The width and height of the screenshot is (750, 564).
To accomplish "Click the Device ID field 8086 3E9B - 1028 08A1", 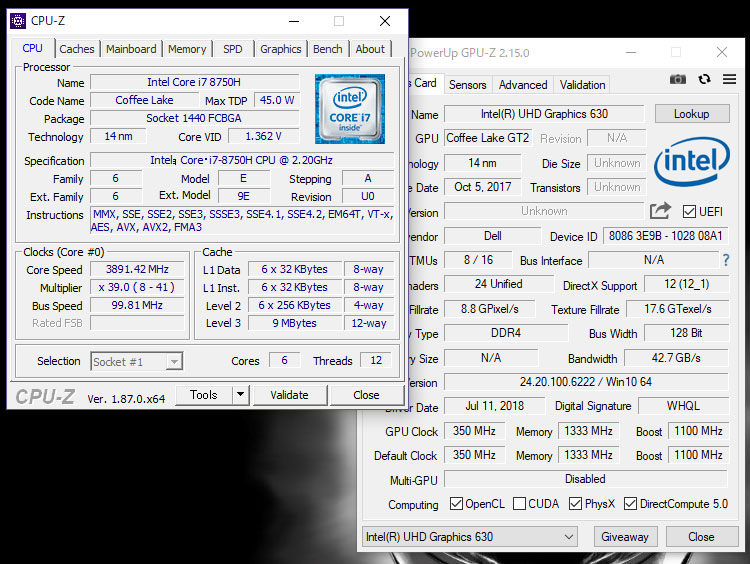I will click(x=665, y=236).
